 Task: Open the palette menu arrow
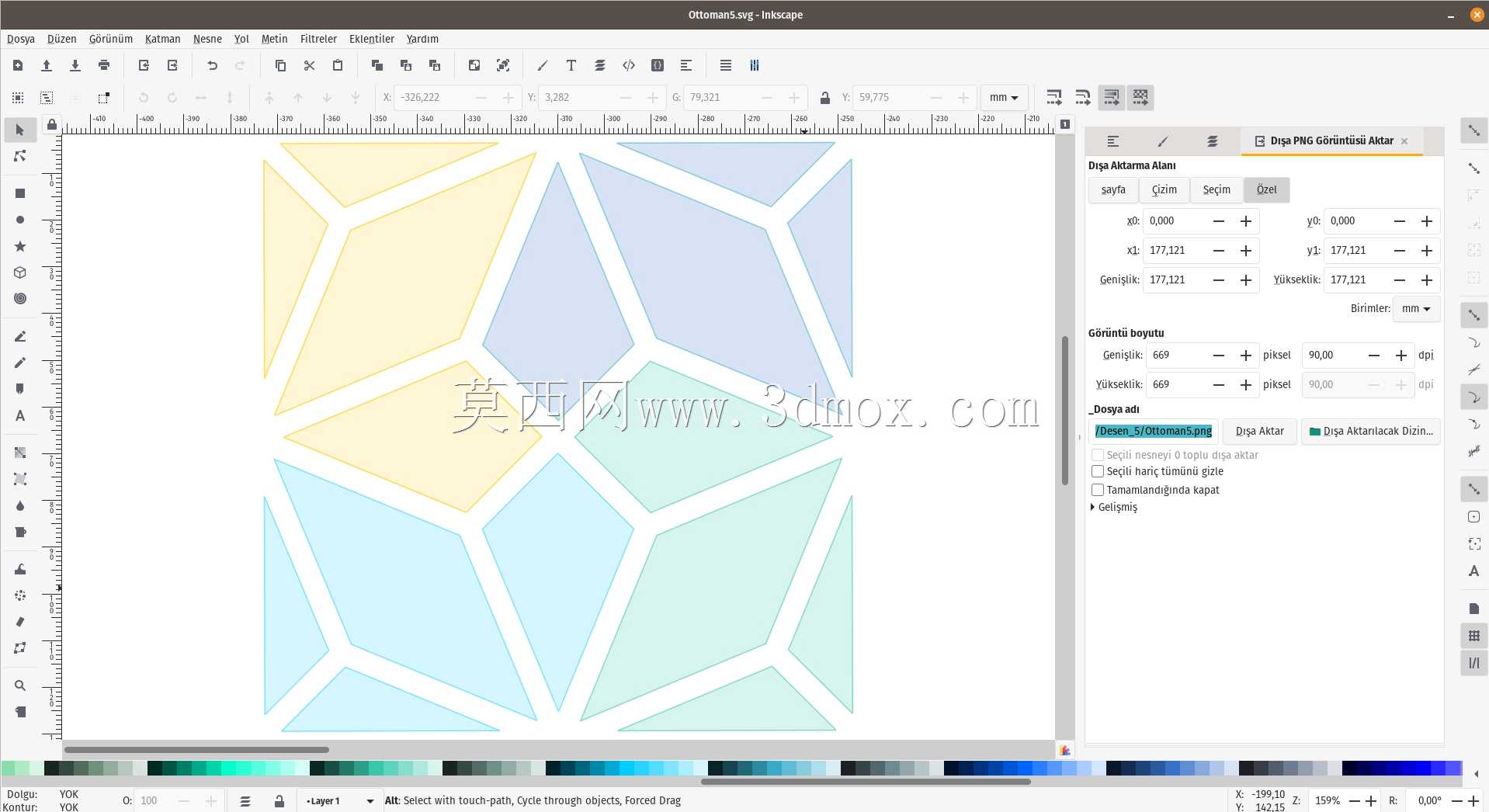(x=1476, y=773)
